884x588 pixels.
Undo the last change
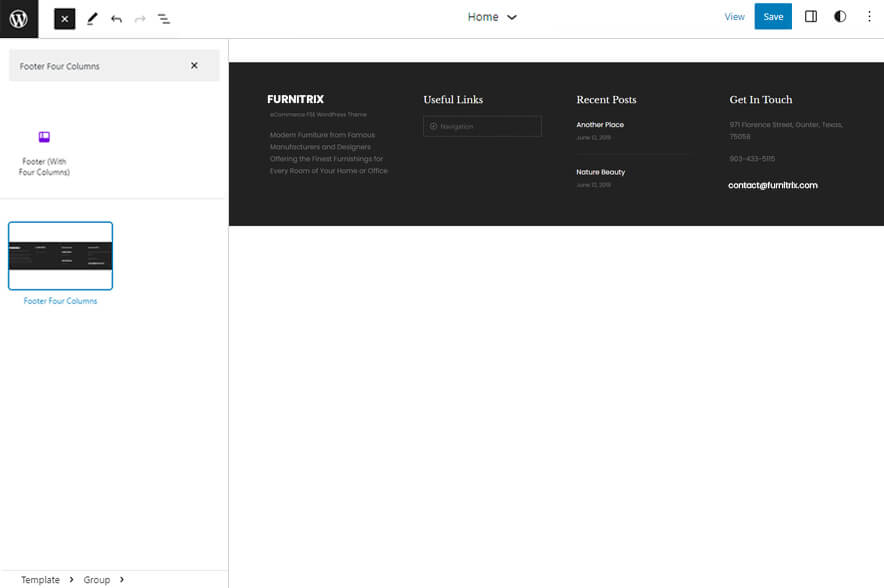[x=115, y=17]
